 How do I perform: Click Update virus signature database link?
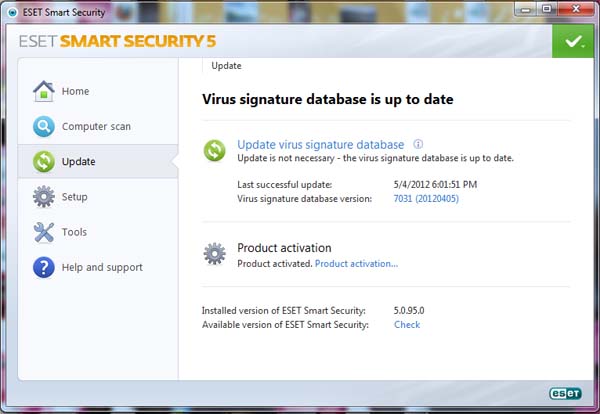pos(320,145)
